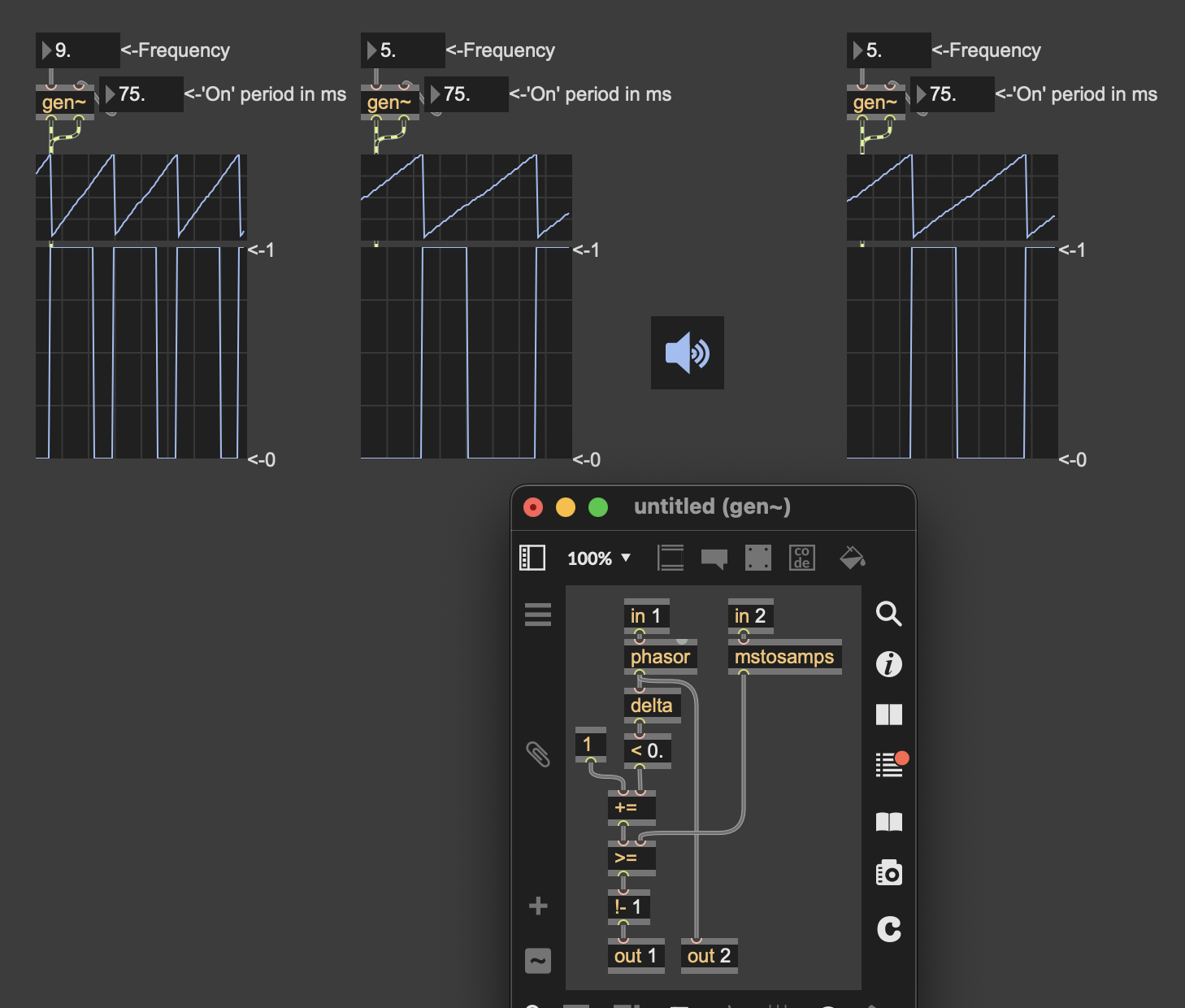This screenshot has height=1008, width=1185.
Task: Open the inspector info icon
Action: (888, 664)
